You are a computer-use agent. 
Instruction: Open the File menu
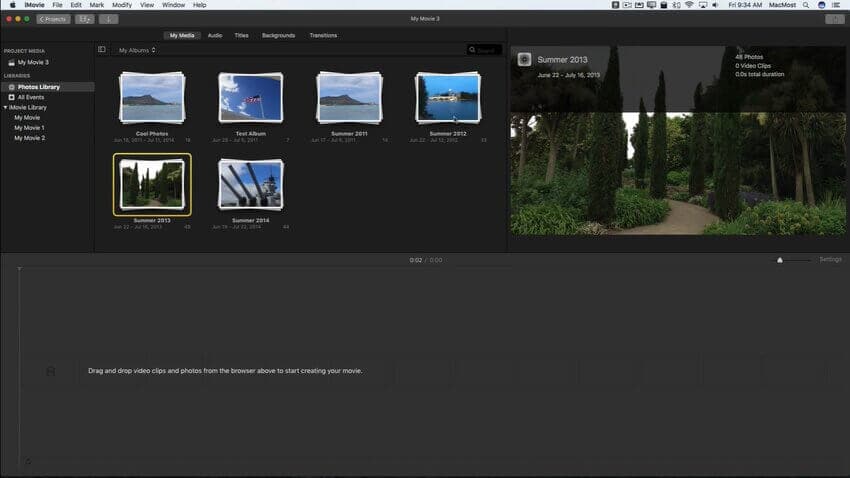pos(57,5)
